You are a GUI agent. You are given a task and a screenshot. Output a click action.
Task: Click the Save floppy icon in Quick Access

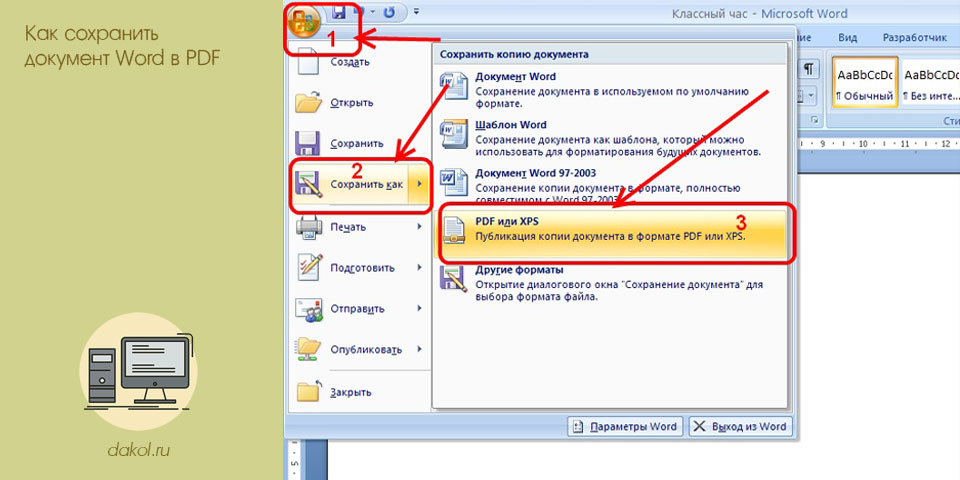pyautogui.click(x=339, y=12)
